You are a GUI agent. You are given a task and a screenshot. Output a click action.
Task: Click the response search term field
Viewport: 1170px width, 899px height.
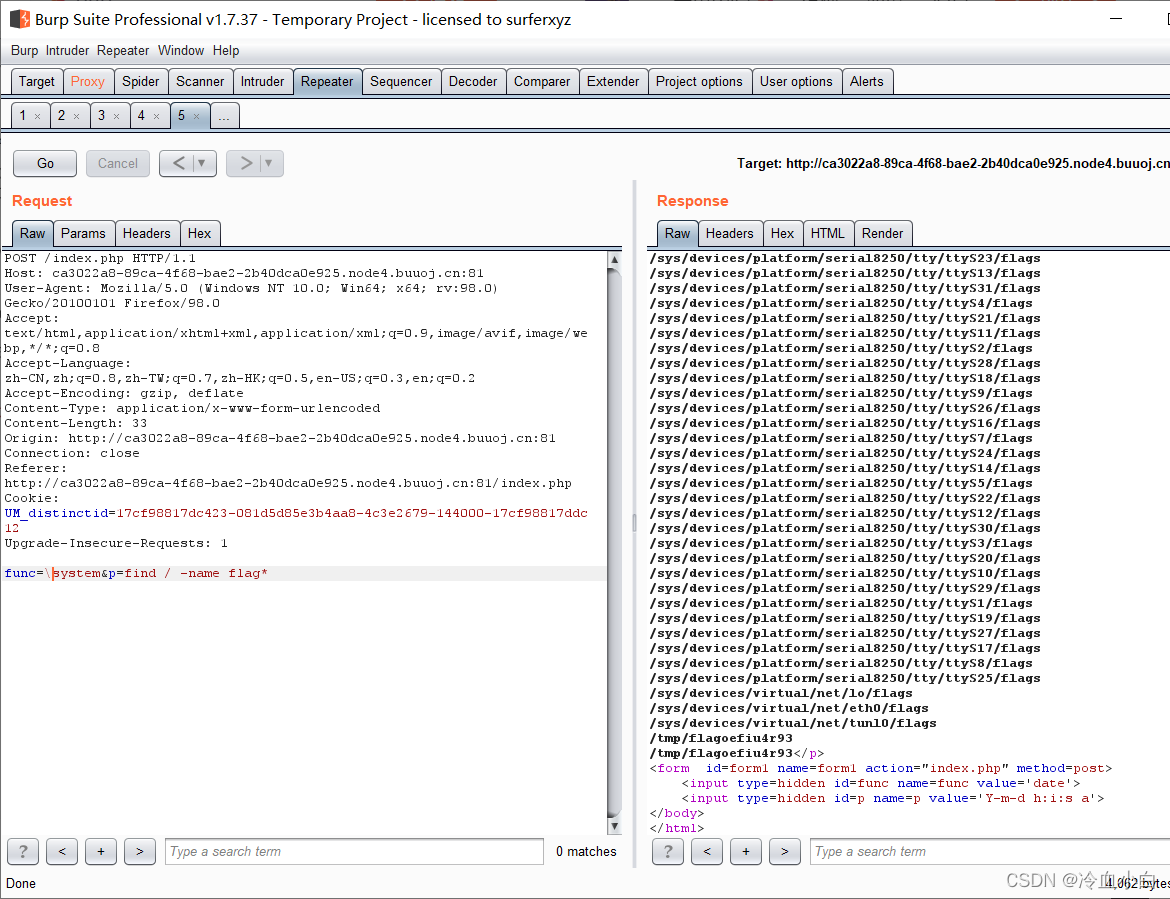tap(989, 851)
